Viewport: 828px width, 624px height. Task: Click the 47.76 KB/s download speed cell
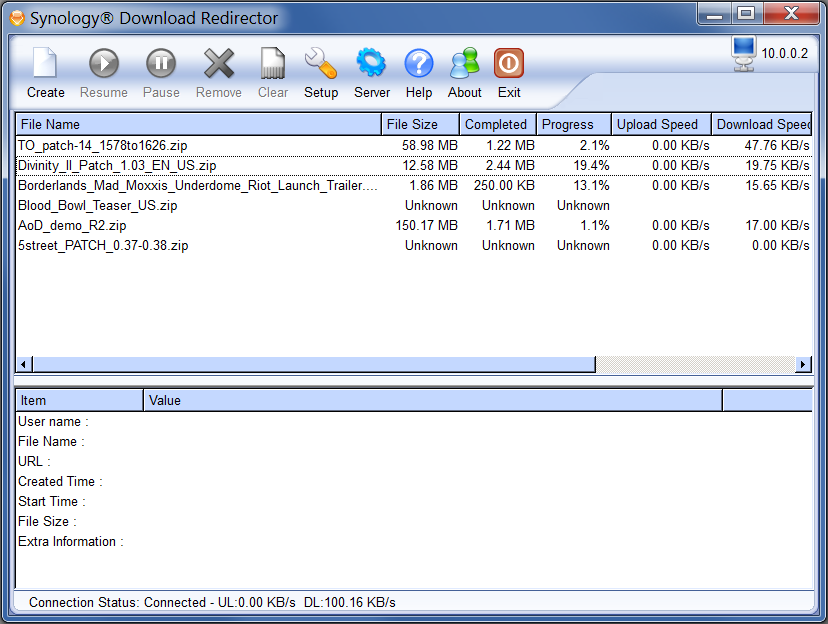pos(777,145)
